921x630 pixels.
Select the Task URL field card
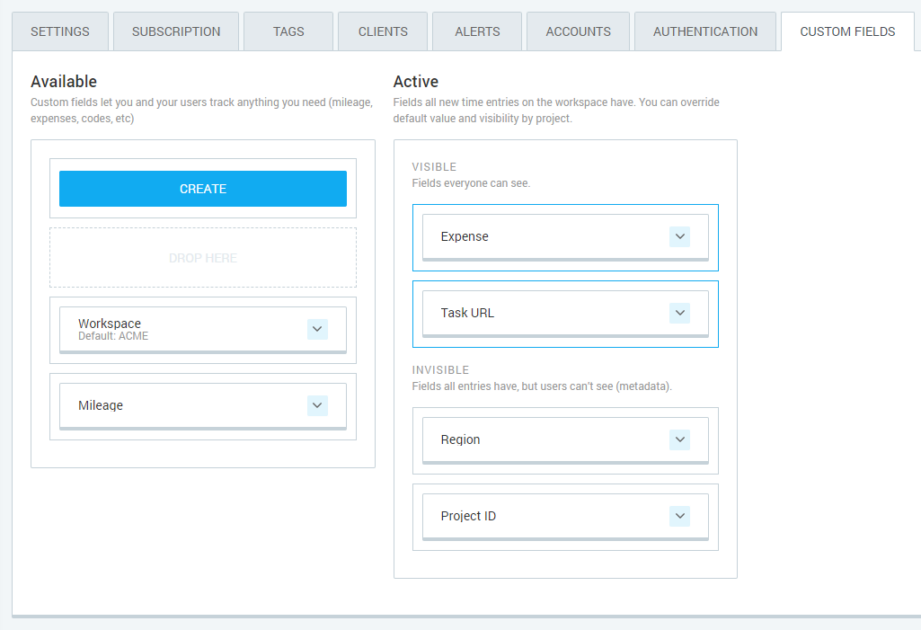click(540, 313)
